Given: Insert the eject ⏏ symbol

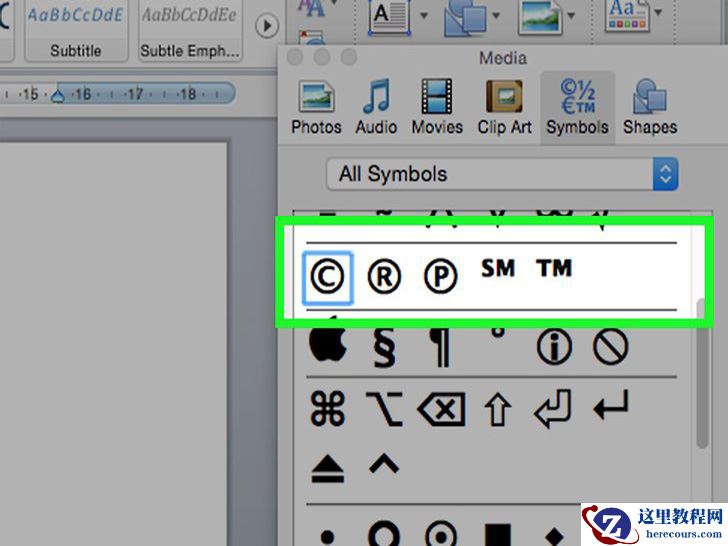Looking at the screenshot, I should coord(328,468).
